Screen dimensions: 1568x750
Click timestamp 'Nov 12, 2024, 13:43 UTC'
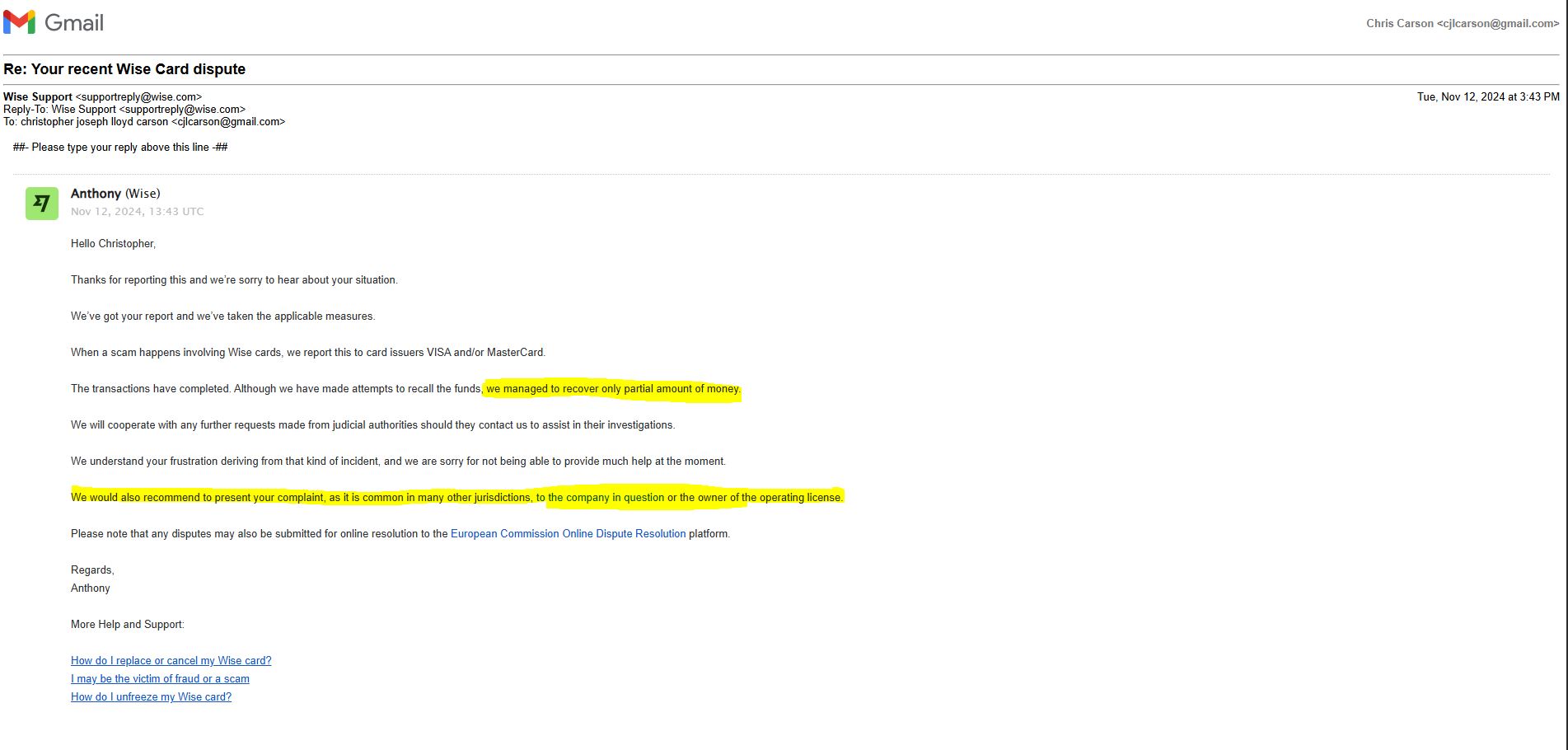[137, 211]
